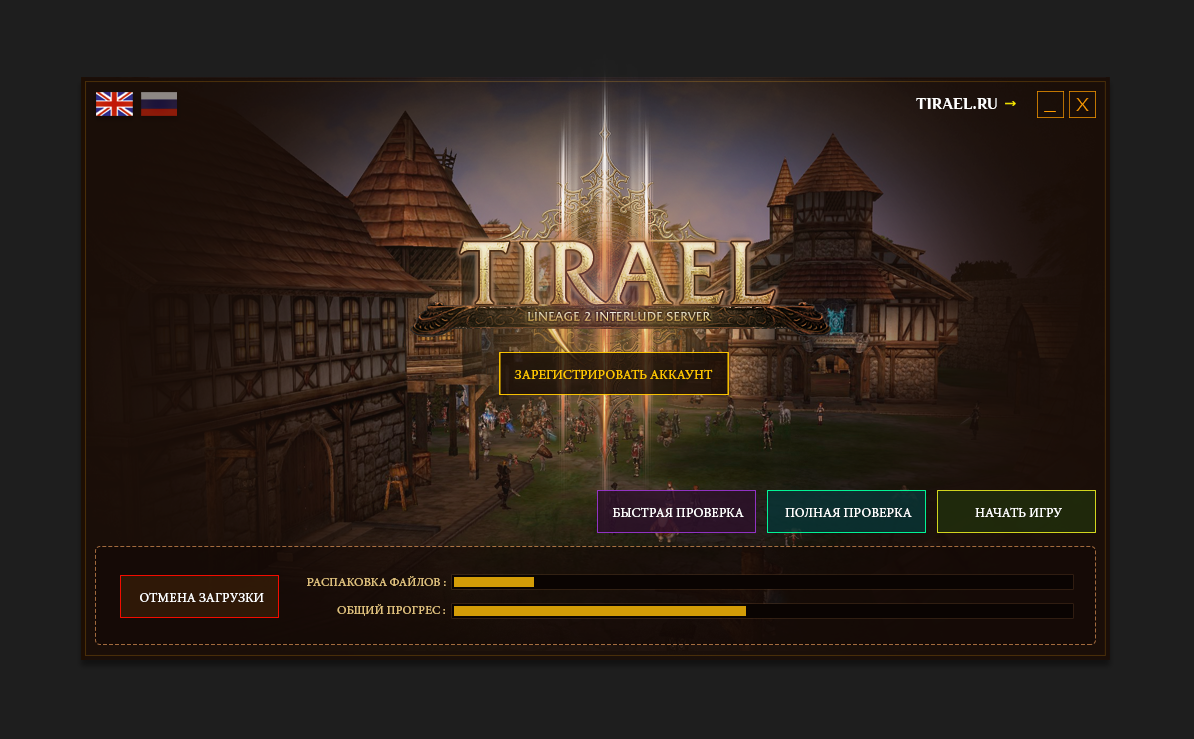Click the blue crest emblem beside logo

click(x=836, y=321)
